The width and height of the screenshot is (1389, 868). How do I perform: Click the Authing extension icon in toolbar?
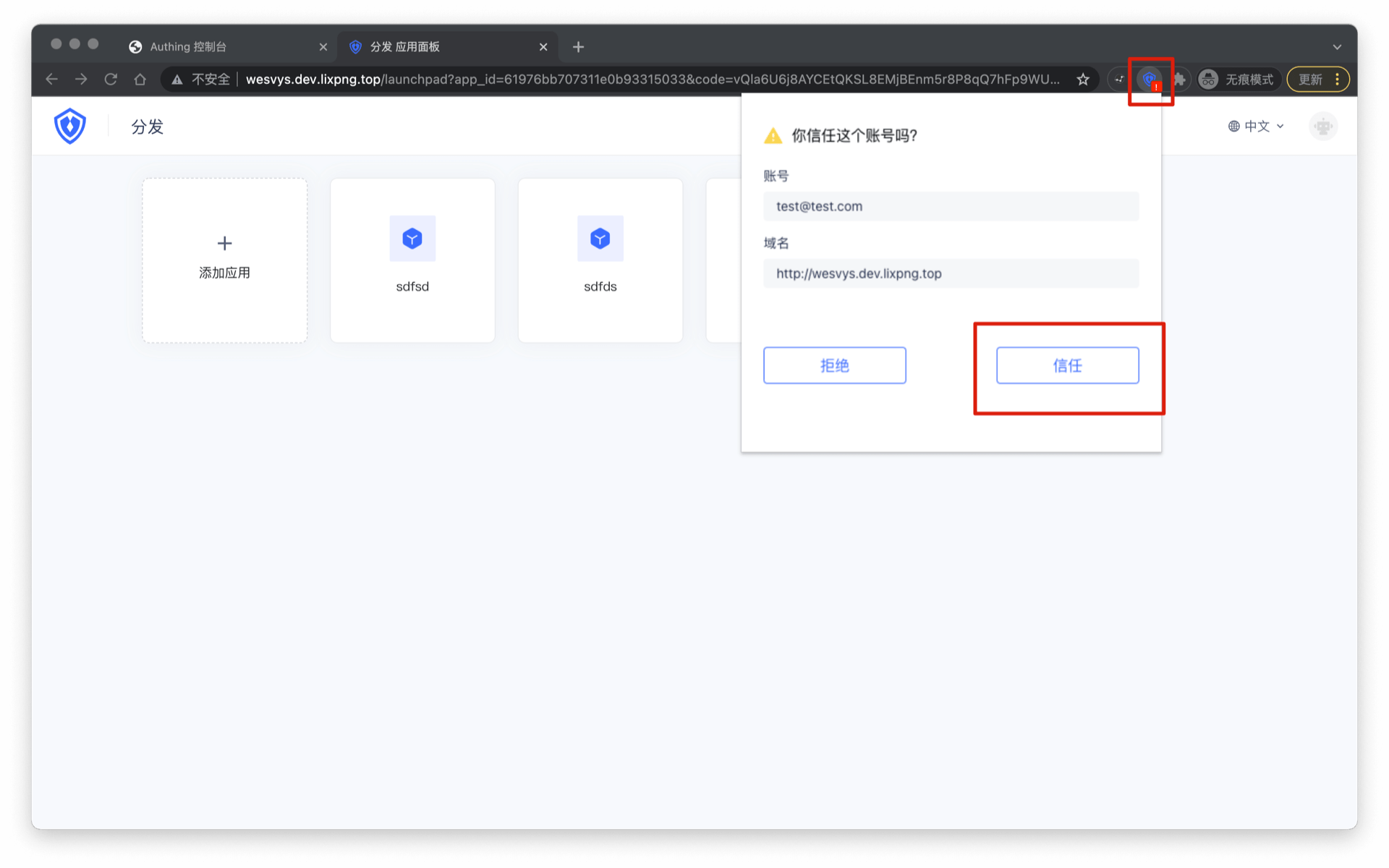pos(1149,79)
